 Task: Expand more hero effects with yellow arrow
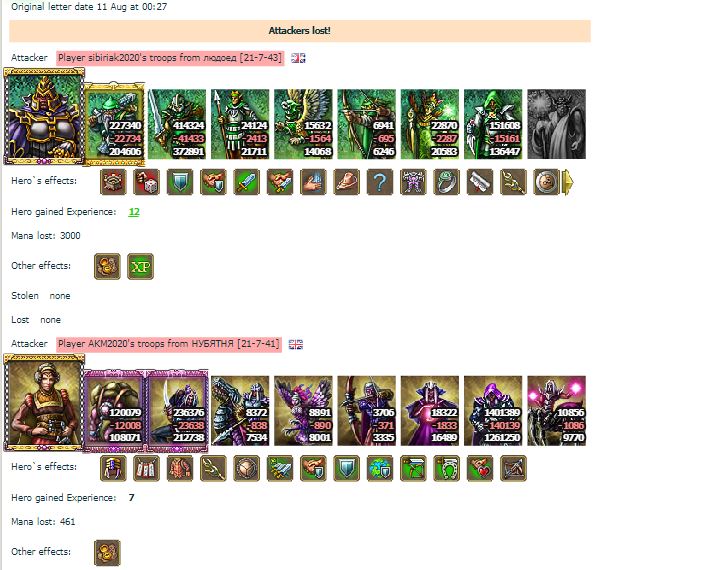pyautogui.click(x=568, y=182)
